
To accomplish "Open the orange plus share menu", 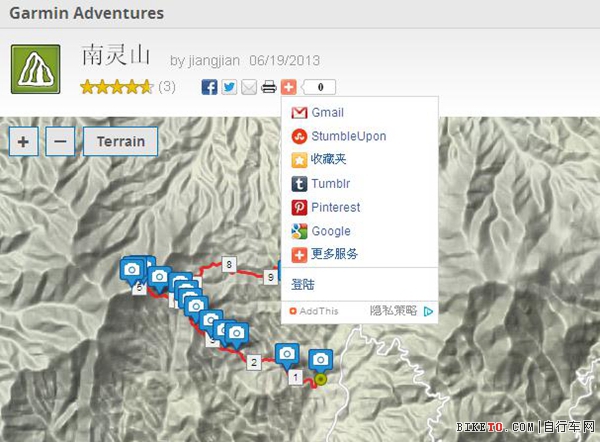I will [288, 87].
